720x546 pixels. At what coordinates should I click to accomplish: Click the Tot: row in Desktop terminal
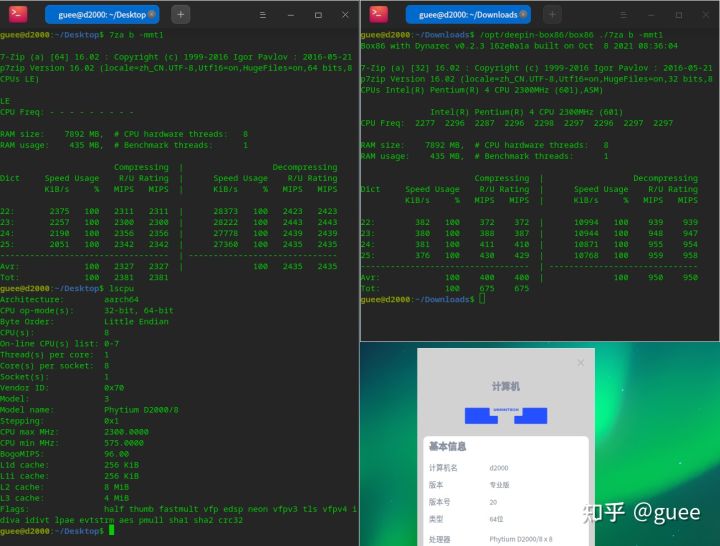pos(84,277)
